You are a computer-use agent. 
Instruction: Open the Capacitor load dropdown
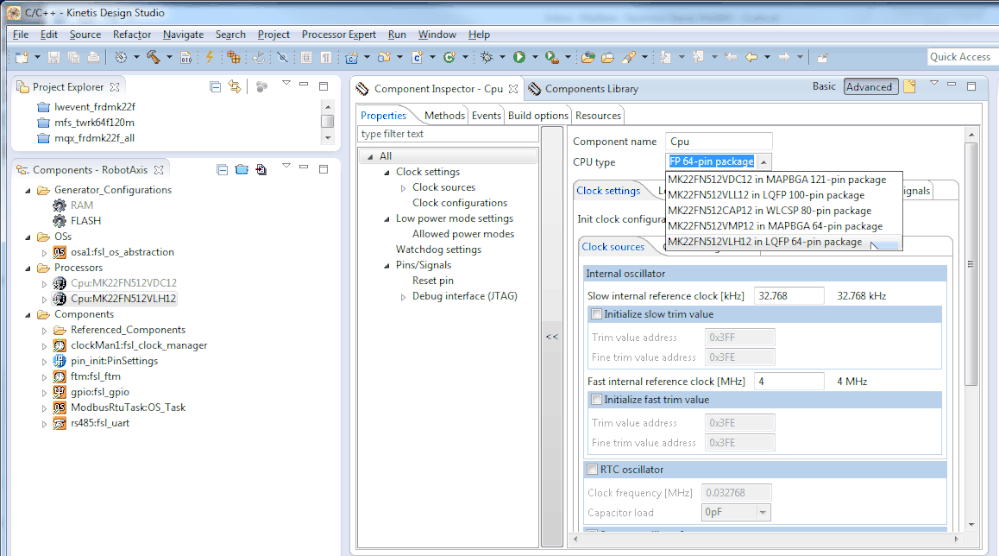(x=763, y=512)
